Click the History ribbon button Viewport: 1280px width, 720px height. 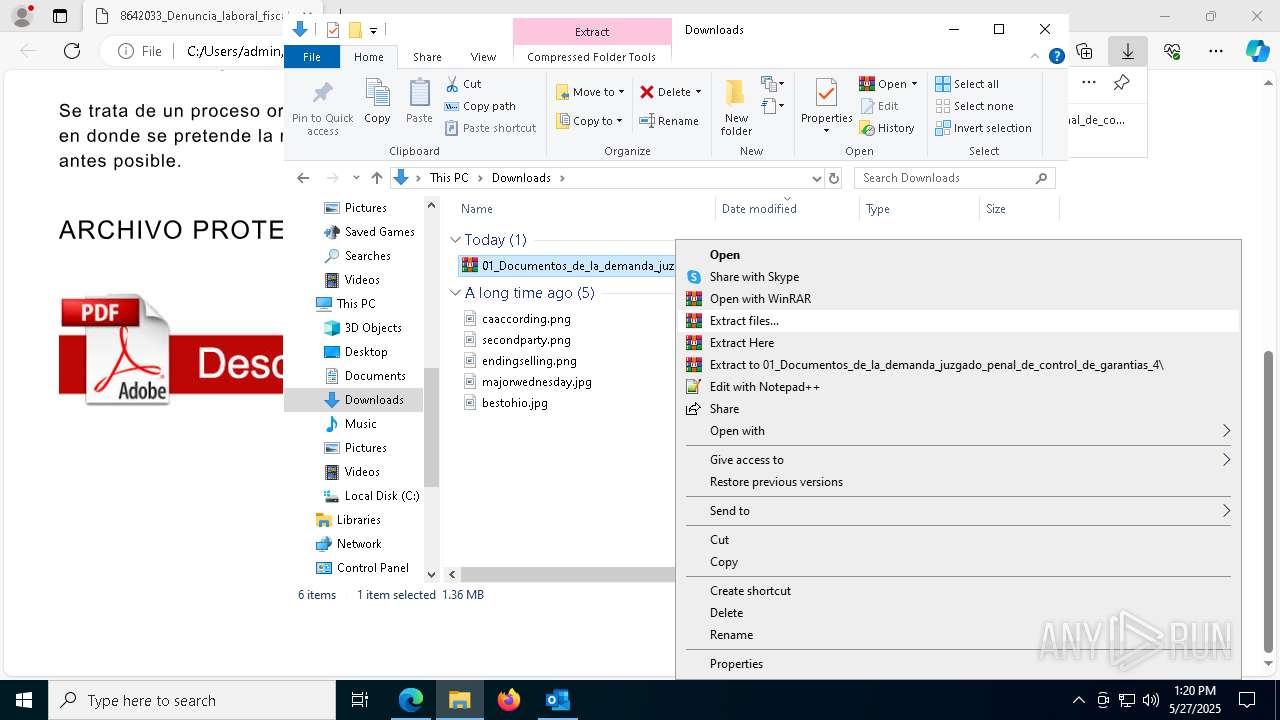pos(887,128)
